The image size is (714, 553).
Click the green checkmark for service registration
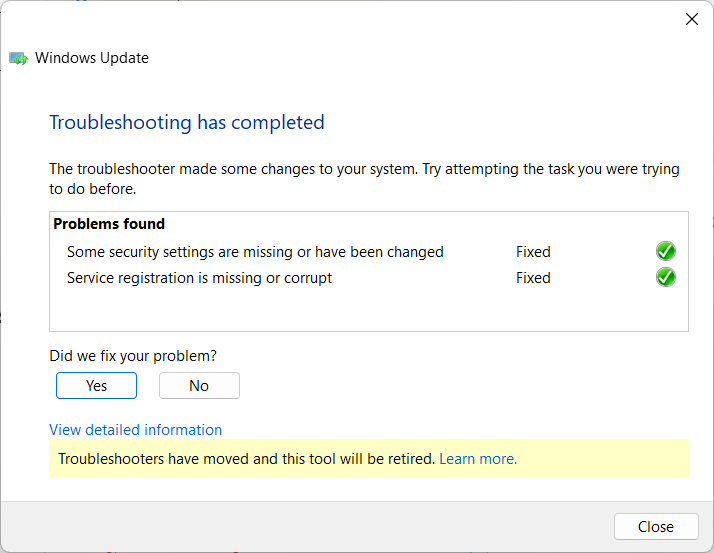point(665,277)
